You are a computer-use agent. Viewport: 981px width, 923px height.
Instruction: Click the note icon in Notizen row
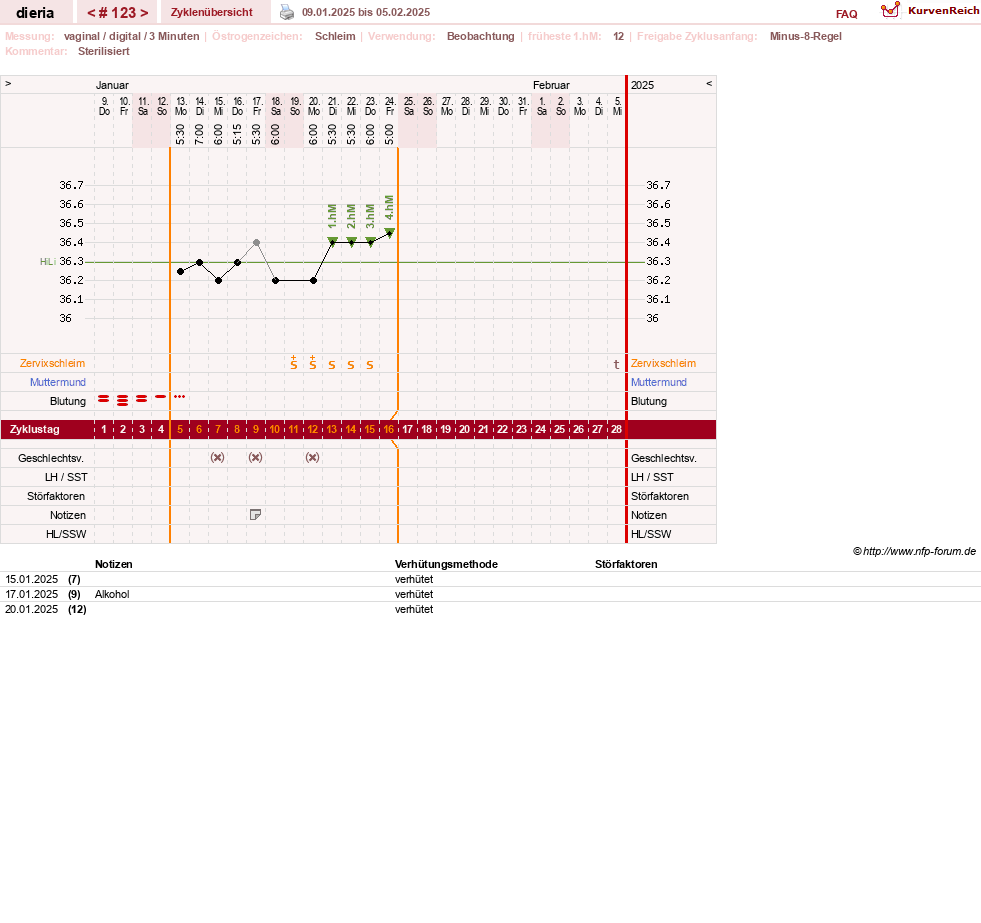(x=255, y=514)
